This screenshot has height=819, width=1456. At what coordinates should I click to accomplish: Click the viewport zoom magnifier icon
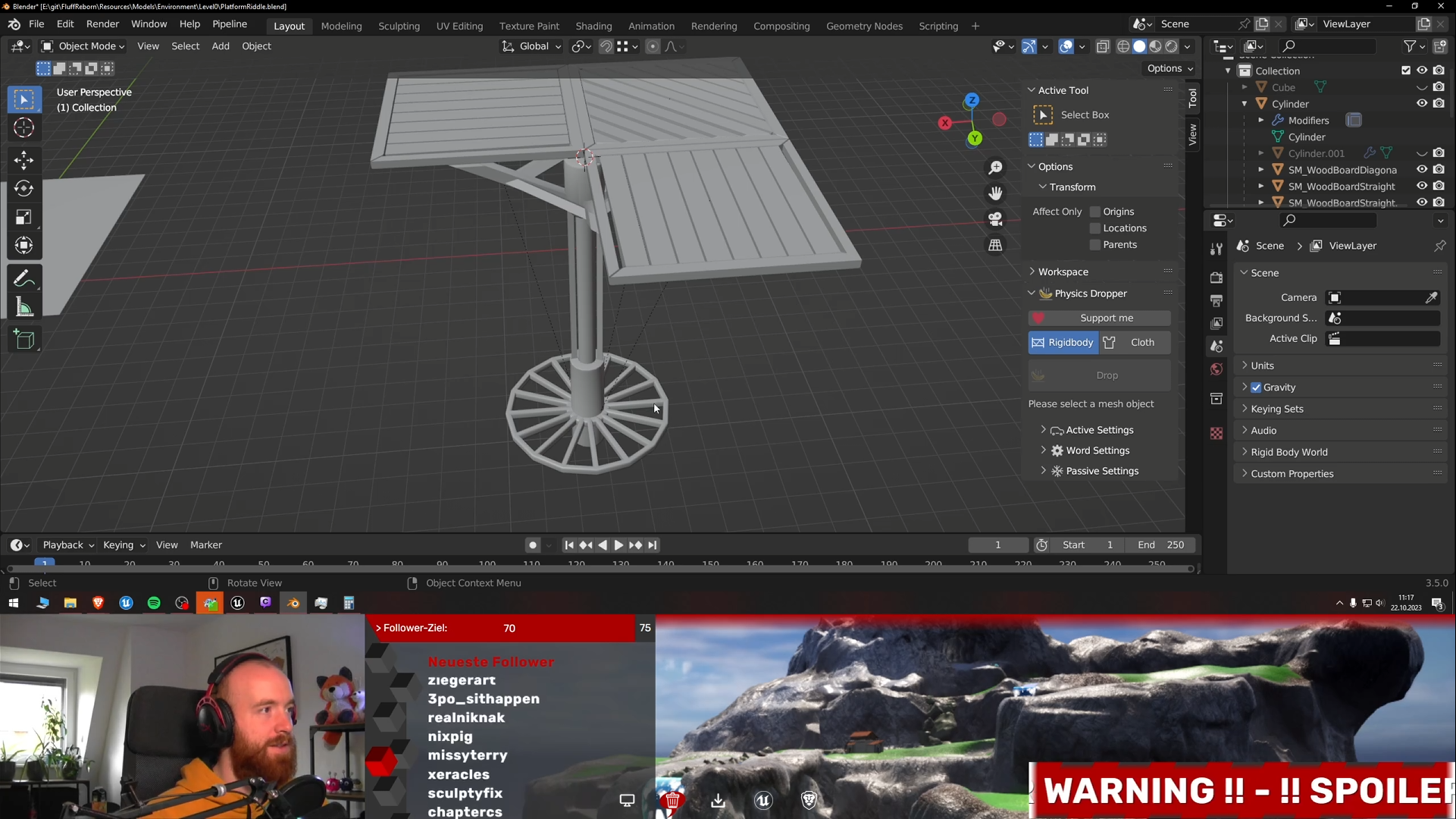click(995, 168)
